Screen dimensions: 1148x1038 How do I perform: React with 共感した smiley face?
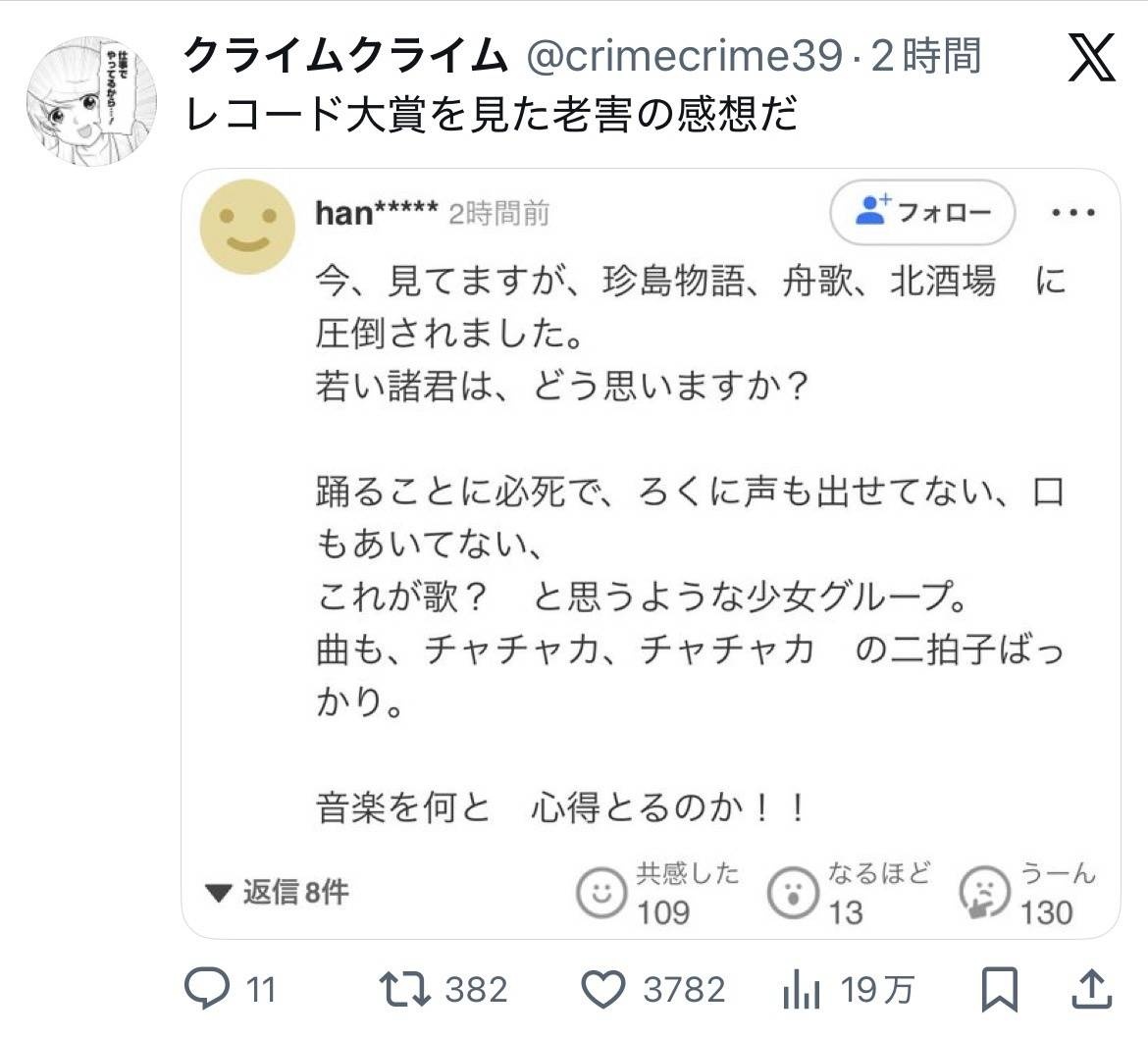[x=600, y=893]
